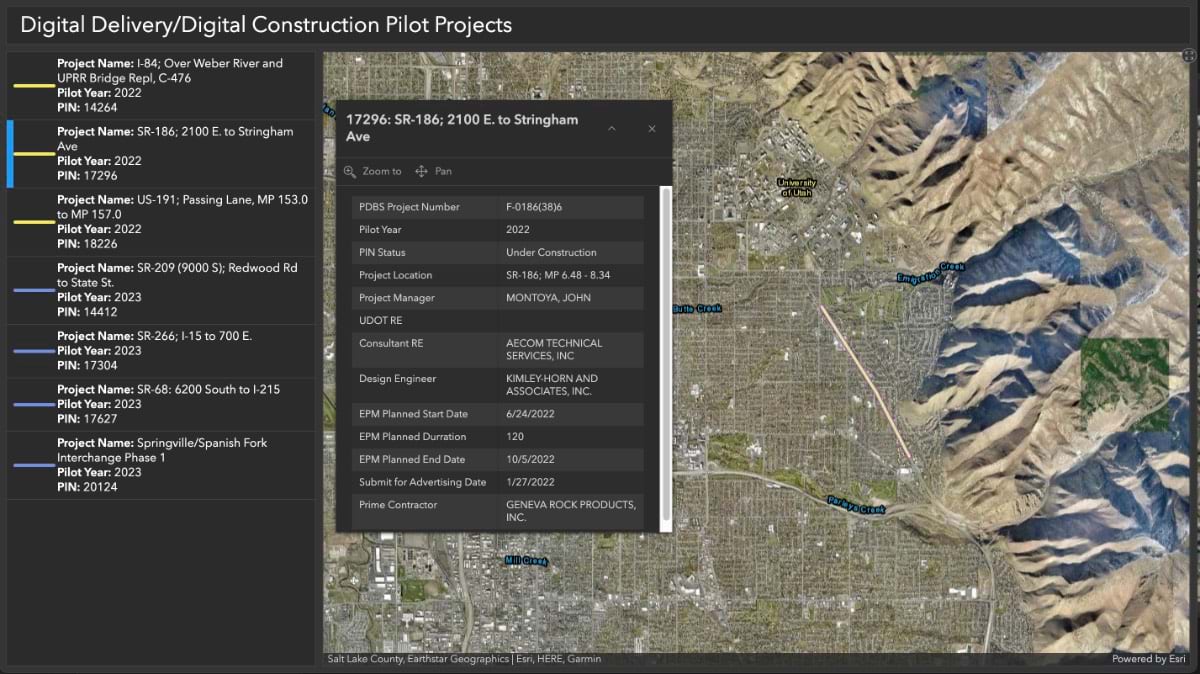Click the 'Design Engineer' field label
The width and height of the screenshot is (1200, 674).
[x=397, y=379]
